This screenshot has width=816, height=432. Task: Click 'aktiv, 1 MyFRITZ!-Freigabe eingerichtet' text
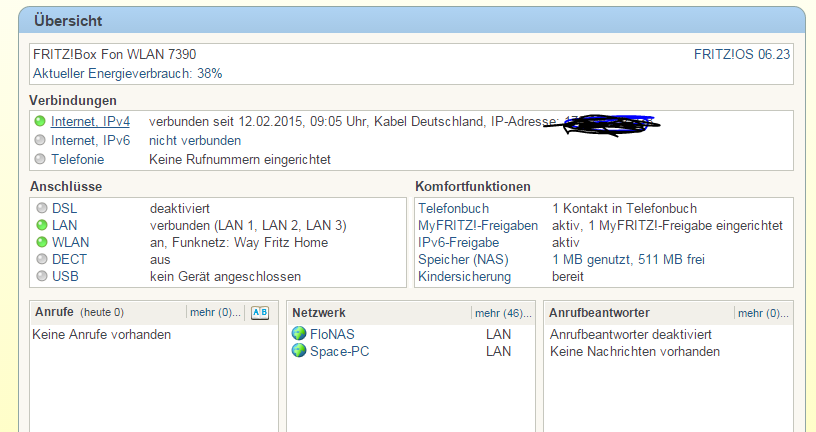667,226
